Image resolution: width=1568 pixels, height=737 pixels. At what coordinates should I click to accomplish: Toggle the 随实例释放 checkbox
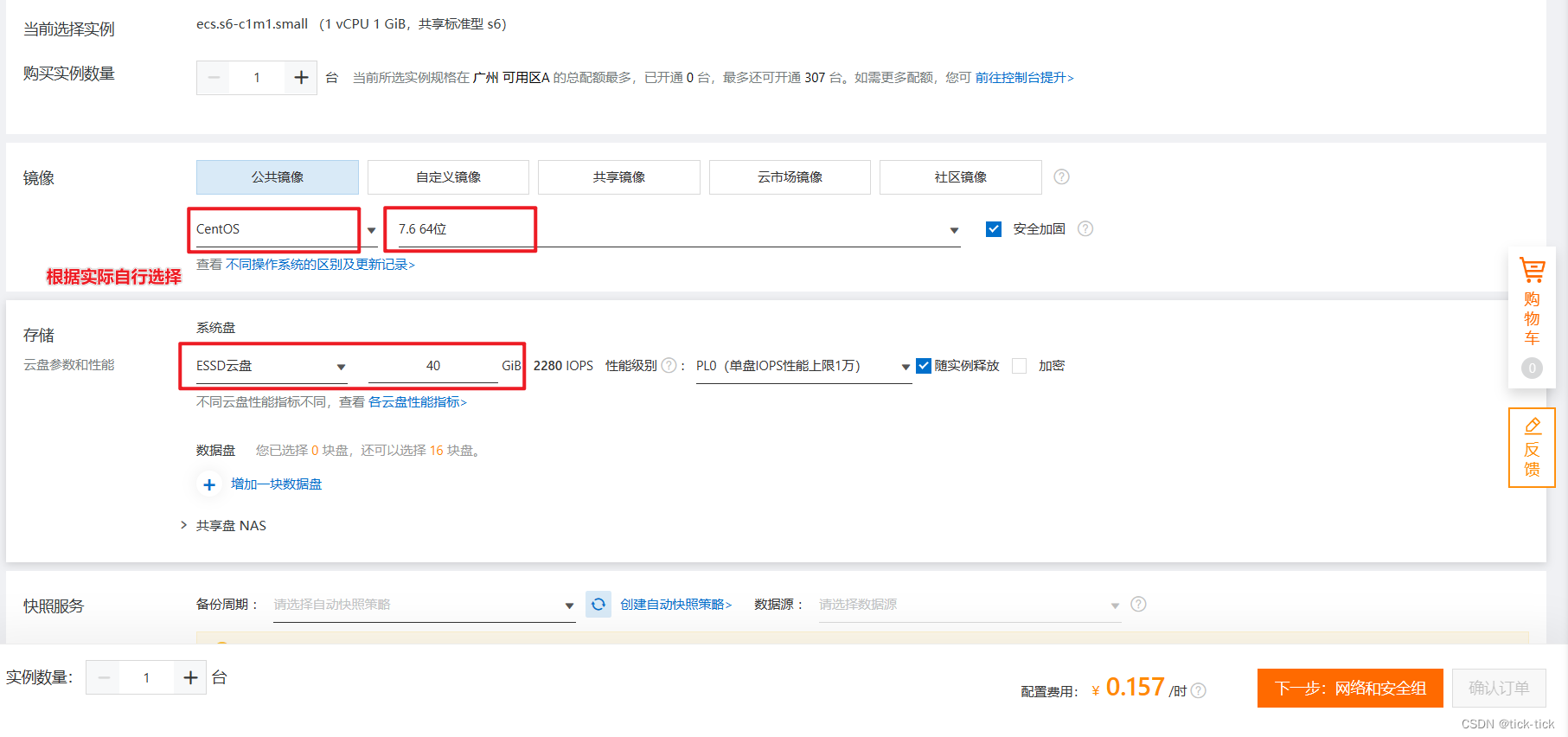tap(924, 366)
